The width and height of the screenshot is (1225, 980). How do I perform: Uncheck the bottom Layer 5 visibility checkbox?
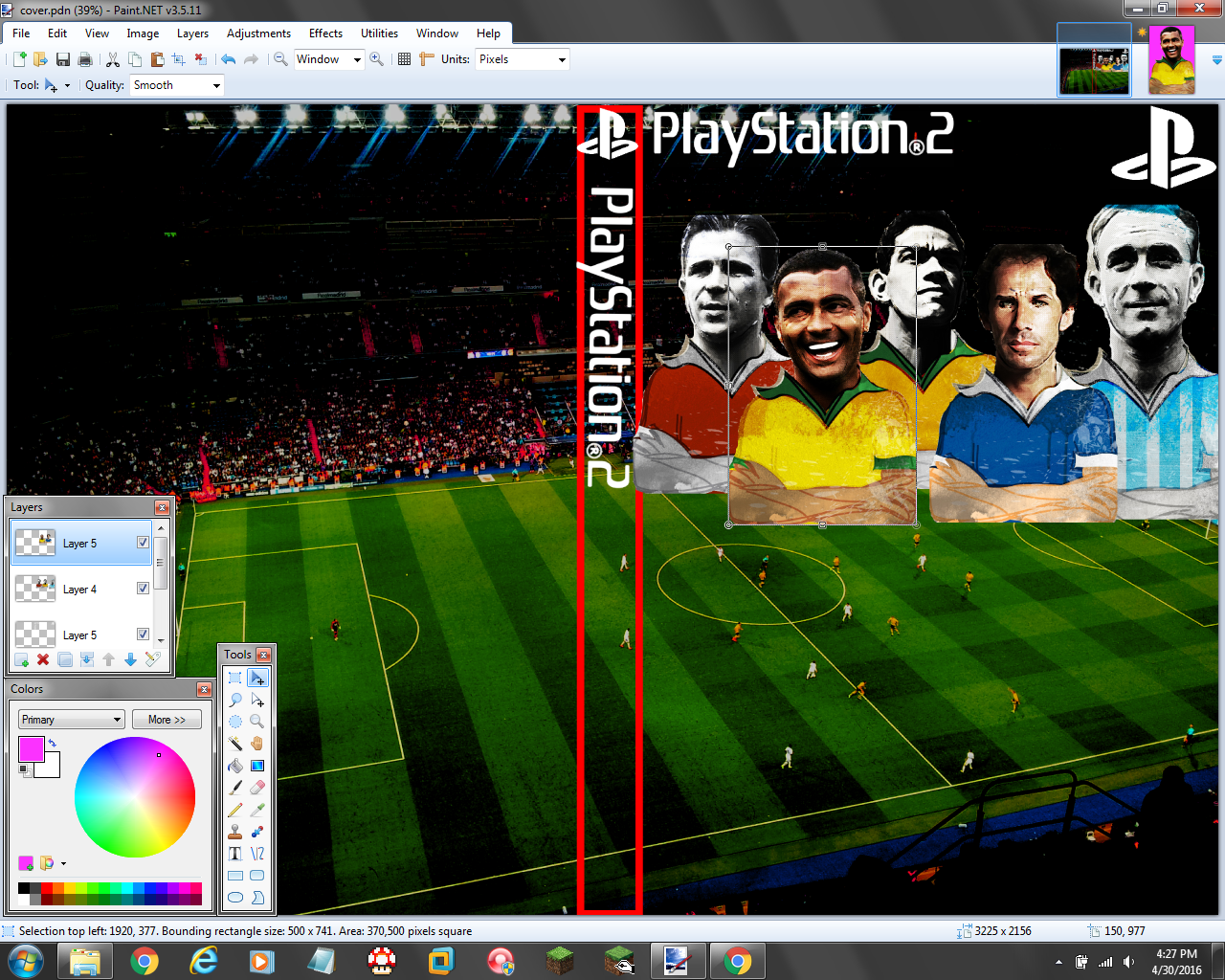[x=142, y=634]
